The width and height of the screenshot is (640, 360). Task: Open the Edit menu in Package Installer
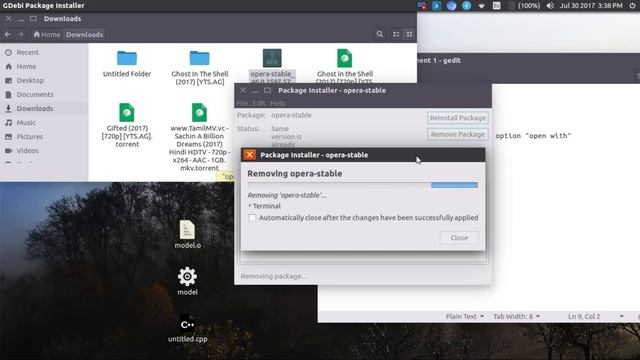coord(258,103)
